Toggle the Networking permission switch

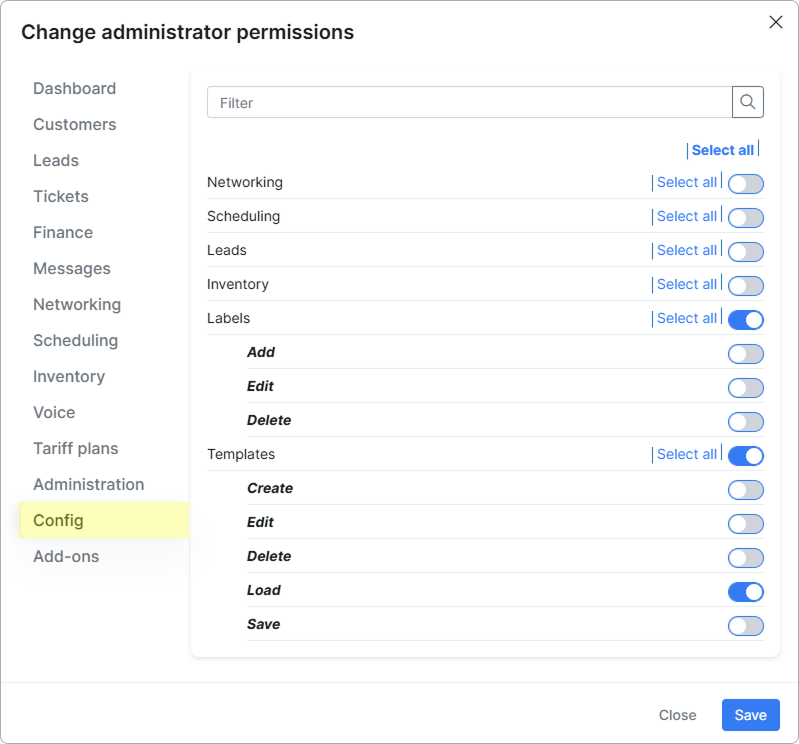point(745,184)
